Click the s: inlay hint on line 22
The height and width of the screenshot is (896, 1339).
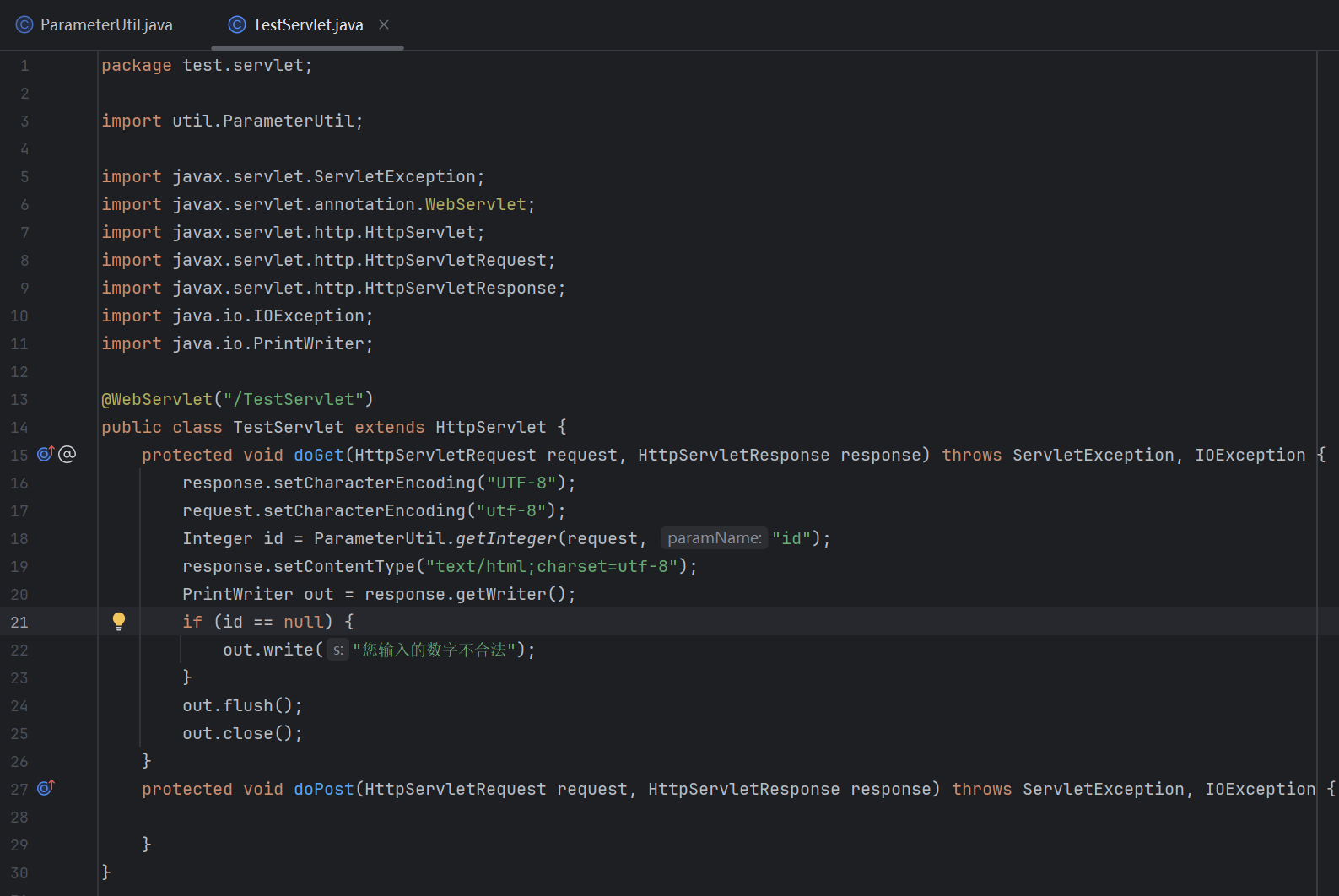337,650
